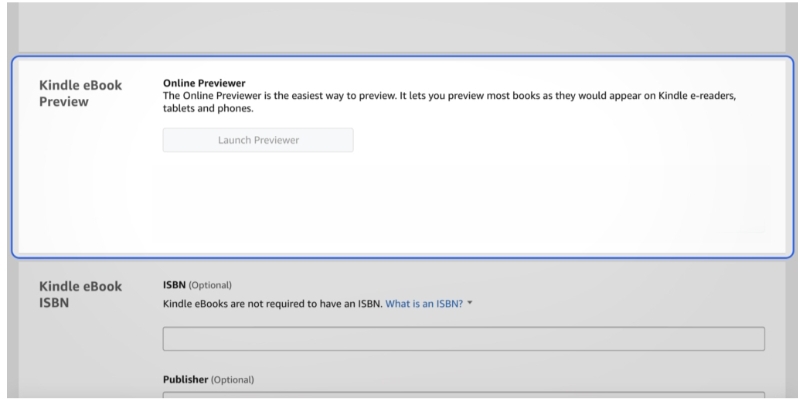Click the 'Kindle eBook Preview' section heading

80,93
